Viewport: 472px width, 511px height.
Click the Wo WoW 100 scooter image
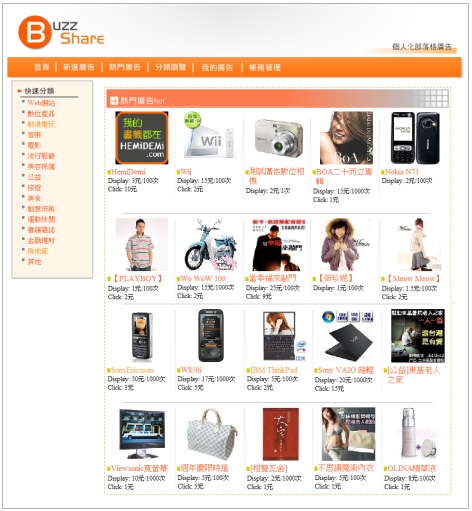pos(211,244)
